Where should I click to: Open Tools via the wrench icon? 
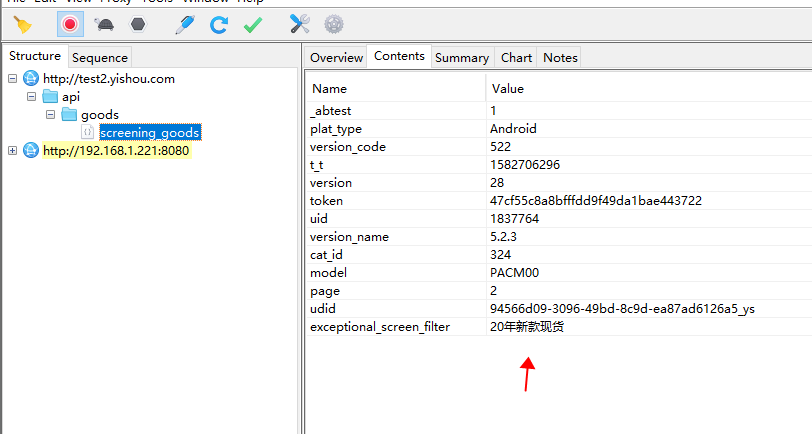tap(300, 24)
